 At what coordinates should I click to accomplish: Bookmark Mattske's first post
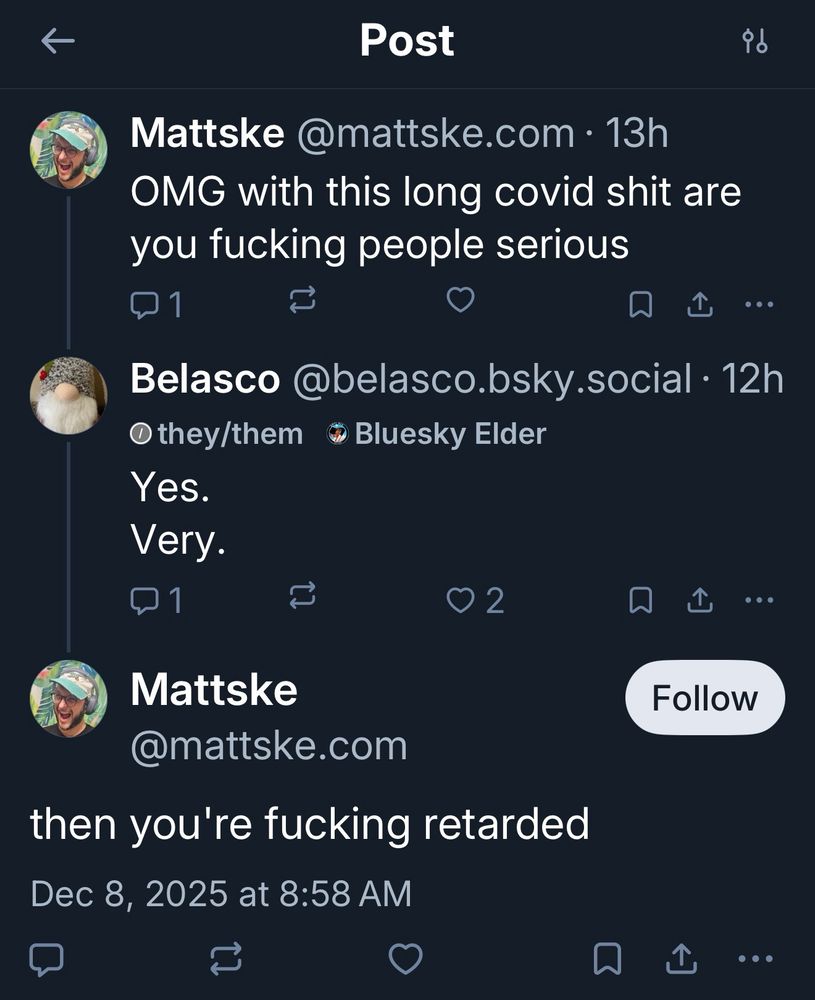(640, 303)
